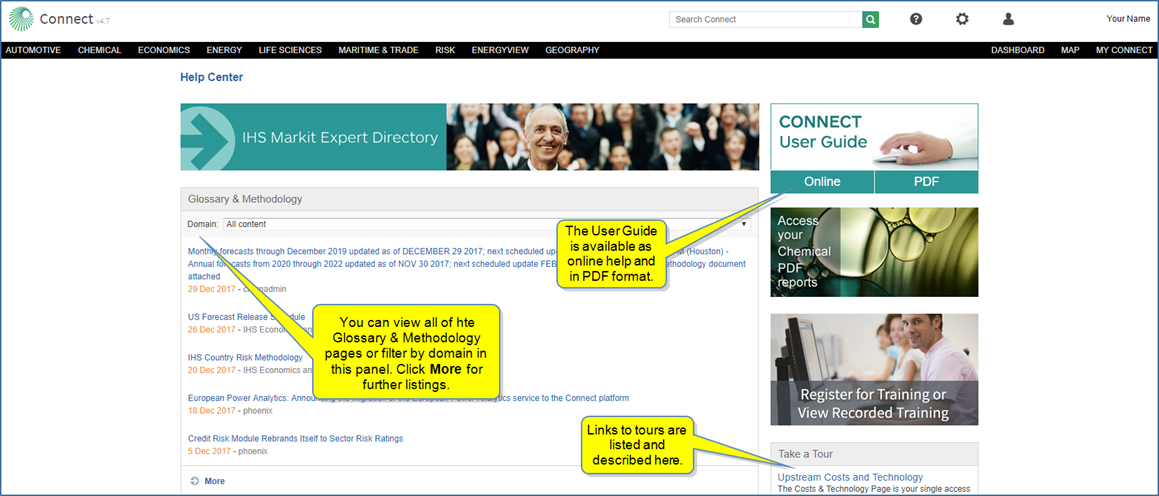Viewport: 1159px width, 496px height.
Task: Open the LIFE SCIENCES menu
Action: (x=290, y=50)
